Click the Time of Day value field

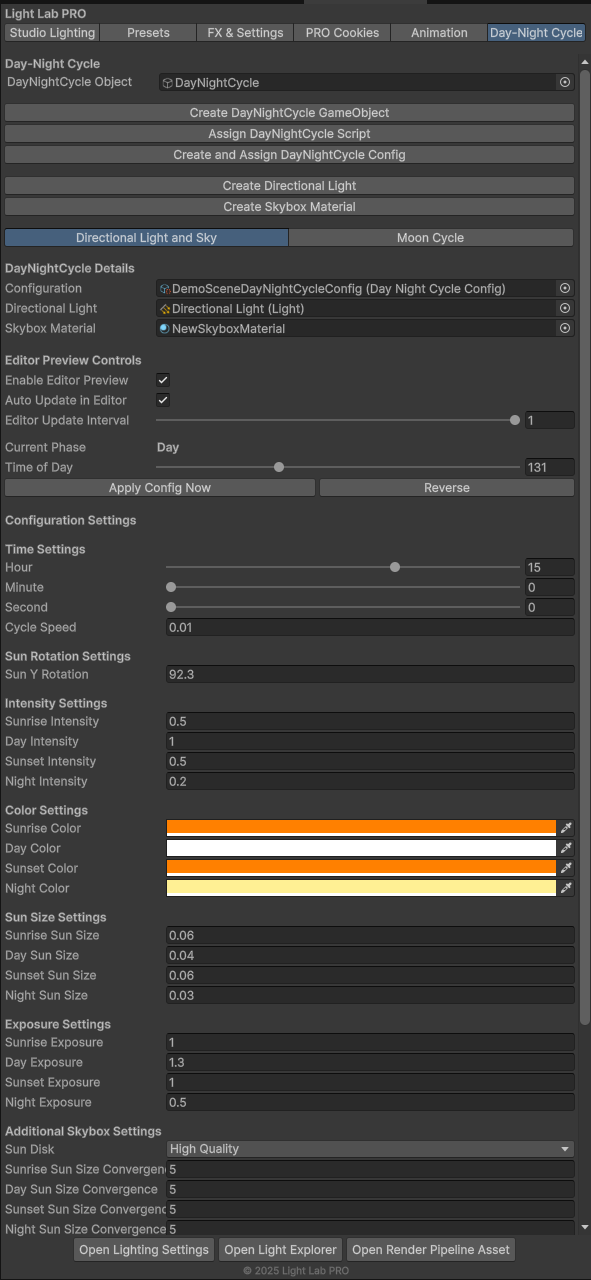550,467
